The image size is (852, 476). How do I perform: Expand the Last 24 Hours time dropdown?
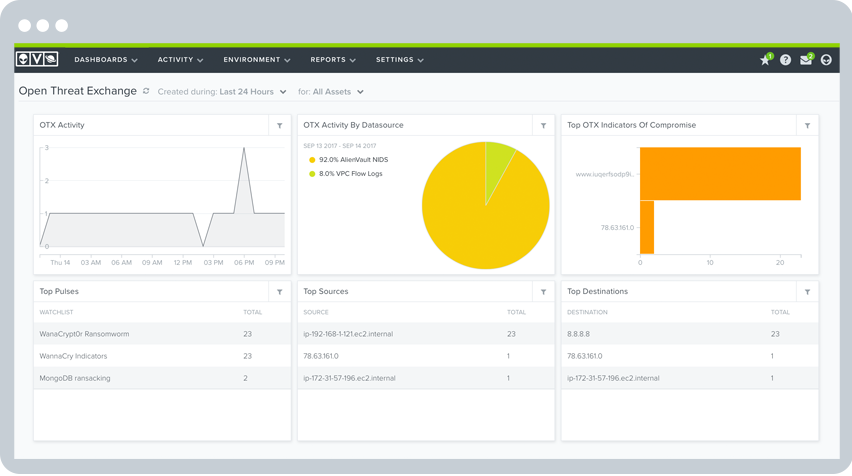pos(252,92)
